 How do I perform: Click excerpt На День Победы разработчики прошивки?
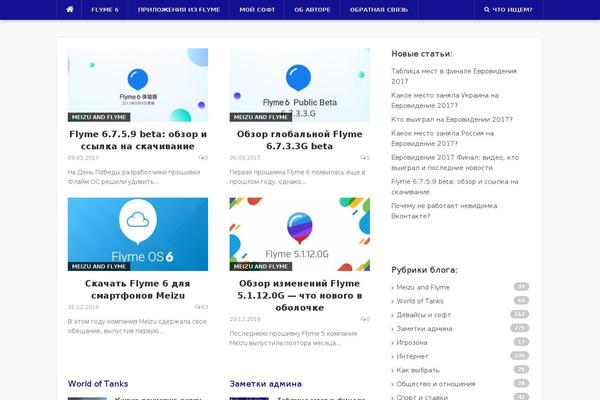[134, 177]
